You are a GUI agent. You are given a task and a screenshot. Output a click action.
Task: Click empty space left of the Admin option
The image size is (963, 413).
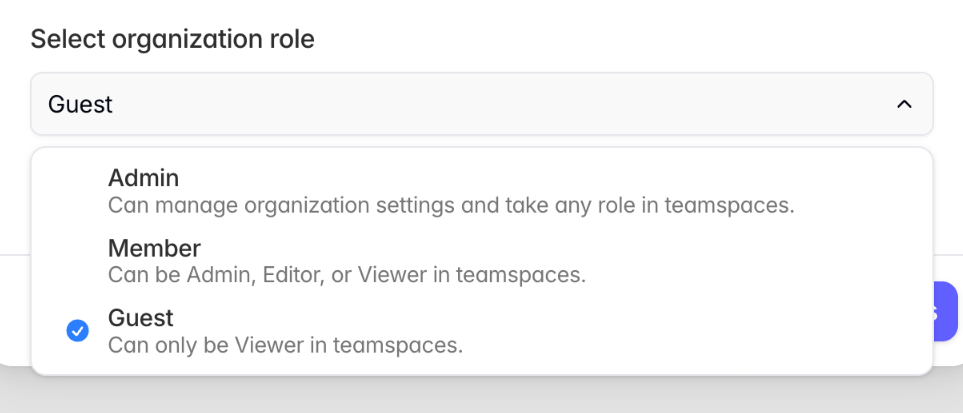[x=70, y=191]
